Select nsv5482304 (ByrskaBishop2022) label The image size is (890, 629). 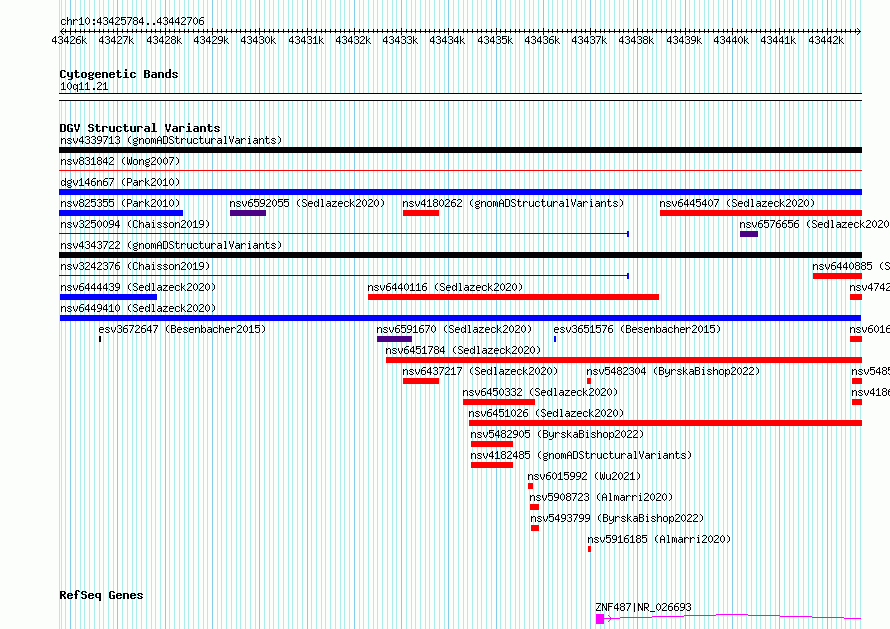point(673,371)
